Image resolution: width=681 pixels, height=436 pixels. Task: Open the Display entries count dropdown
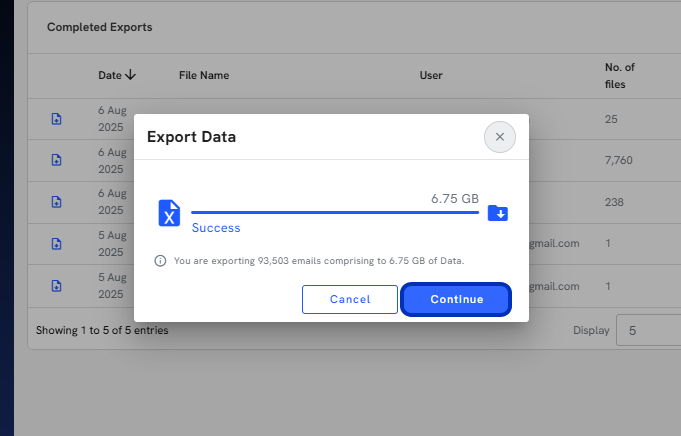pyautogui.click(x=648, y=330)
